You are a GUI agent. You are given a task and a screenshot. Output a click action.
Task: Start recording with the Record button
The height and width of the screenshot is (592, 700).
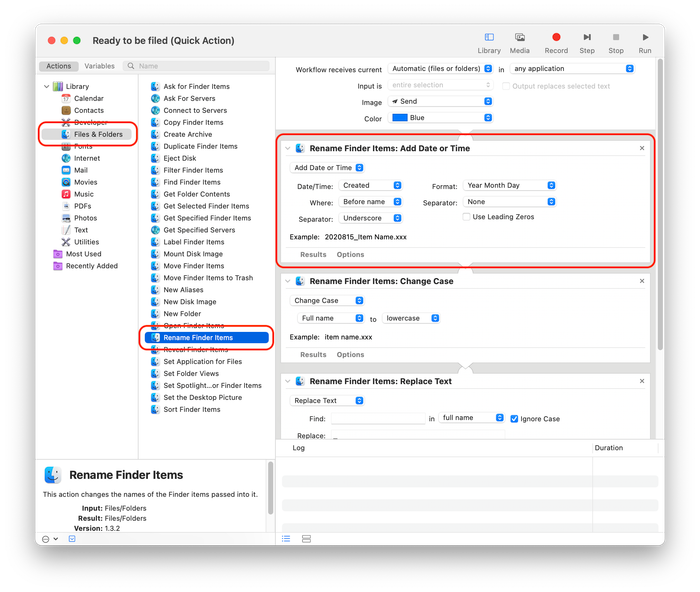(x=556, y=43)
